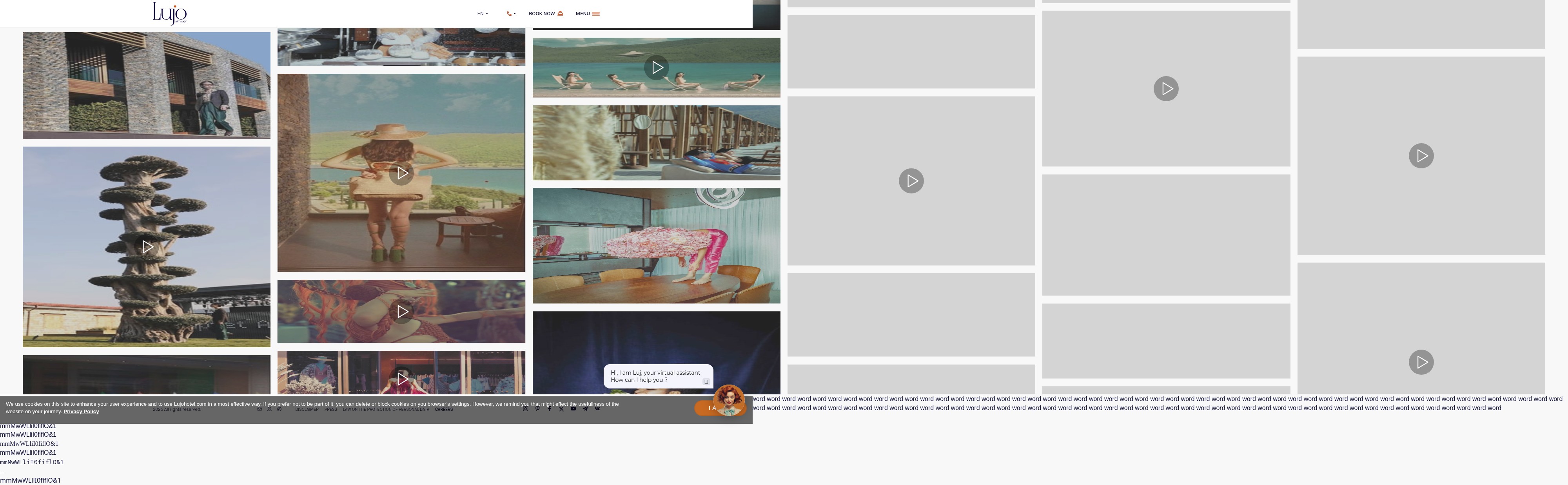The image size is (1568, 485).
Task: Play the bonsai tree video
Action: tap(147, 247)
